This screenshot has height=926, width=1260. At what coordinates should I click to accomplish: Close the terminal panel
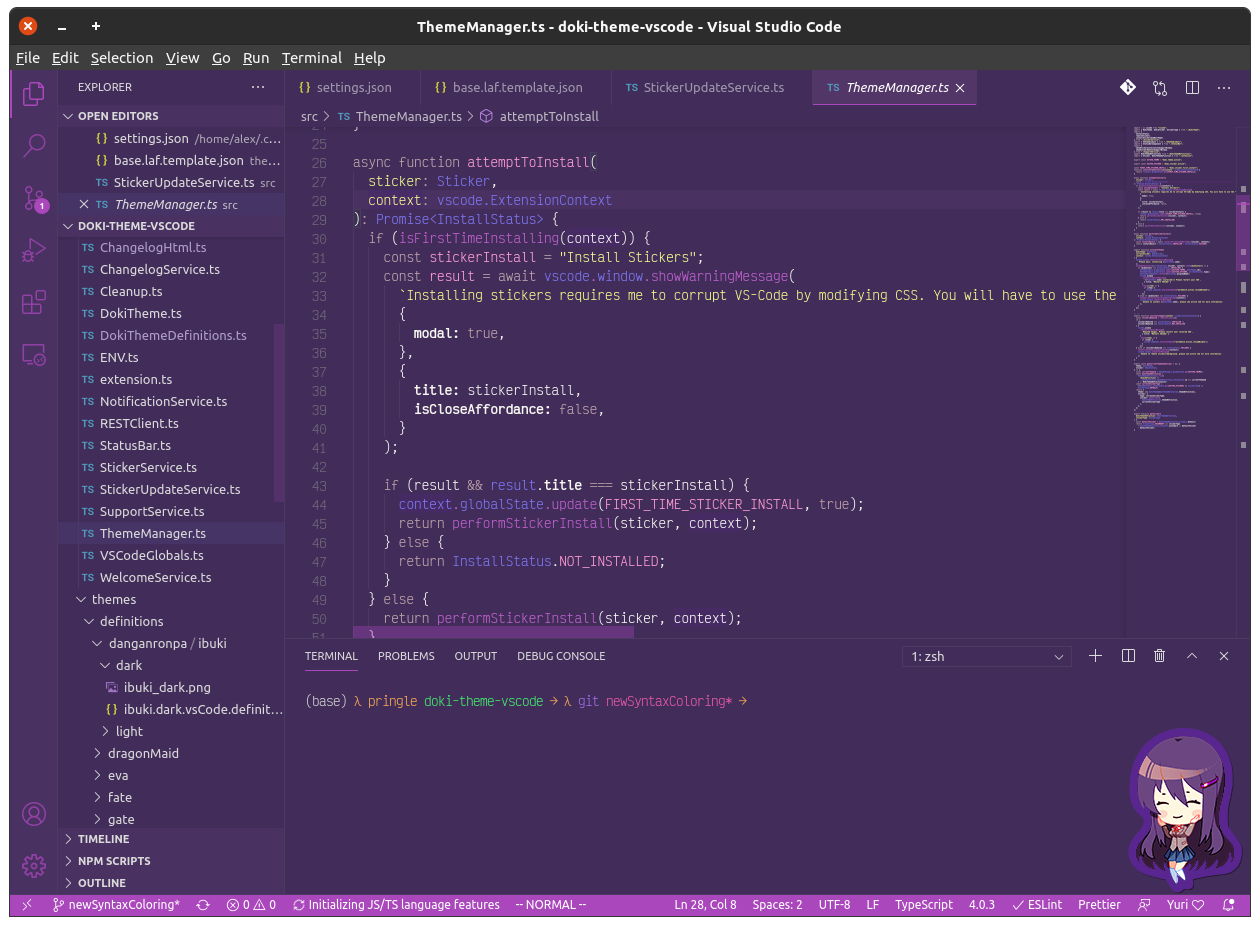(1224, 656)
